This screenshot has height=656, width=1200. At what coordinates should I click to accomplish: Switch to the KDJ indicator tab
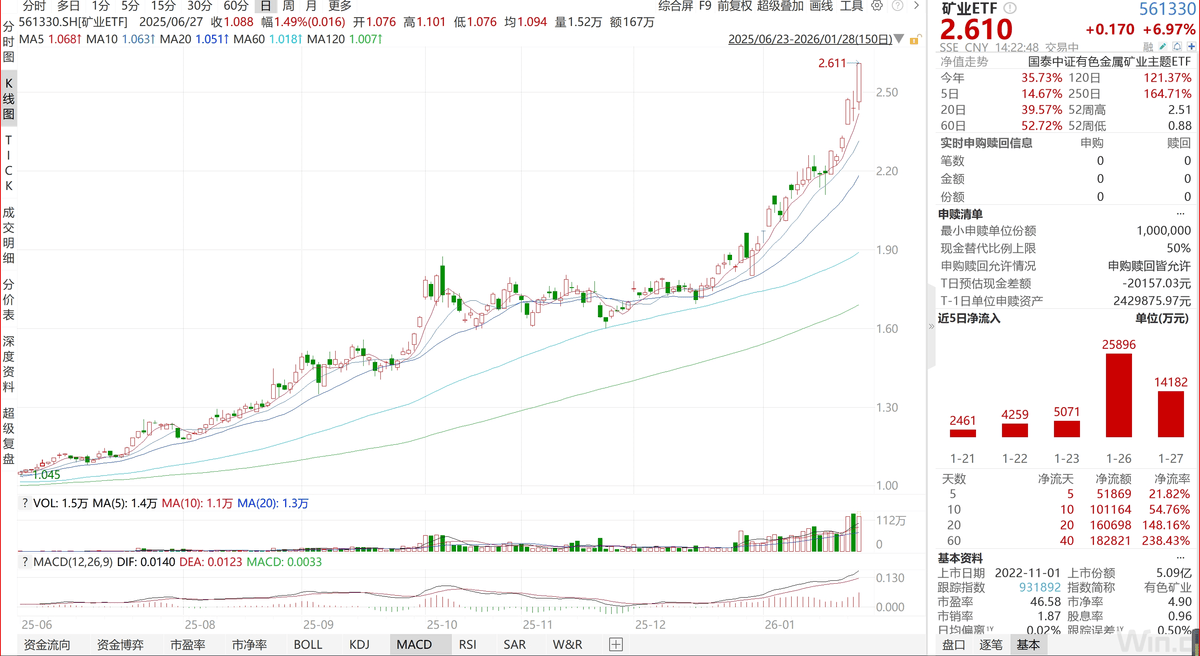pos(359,645)
